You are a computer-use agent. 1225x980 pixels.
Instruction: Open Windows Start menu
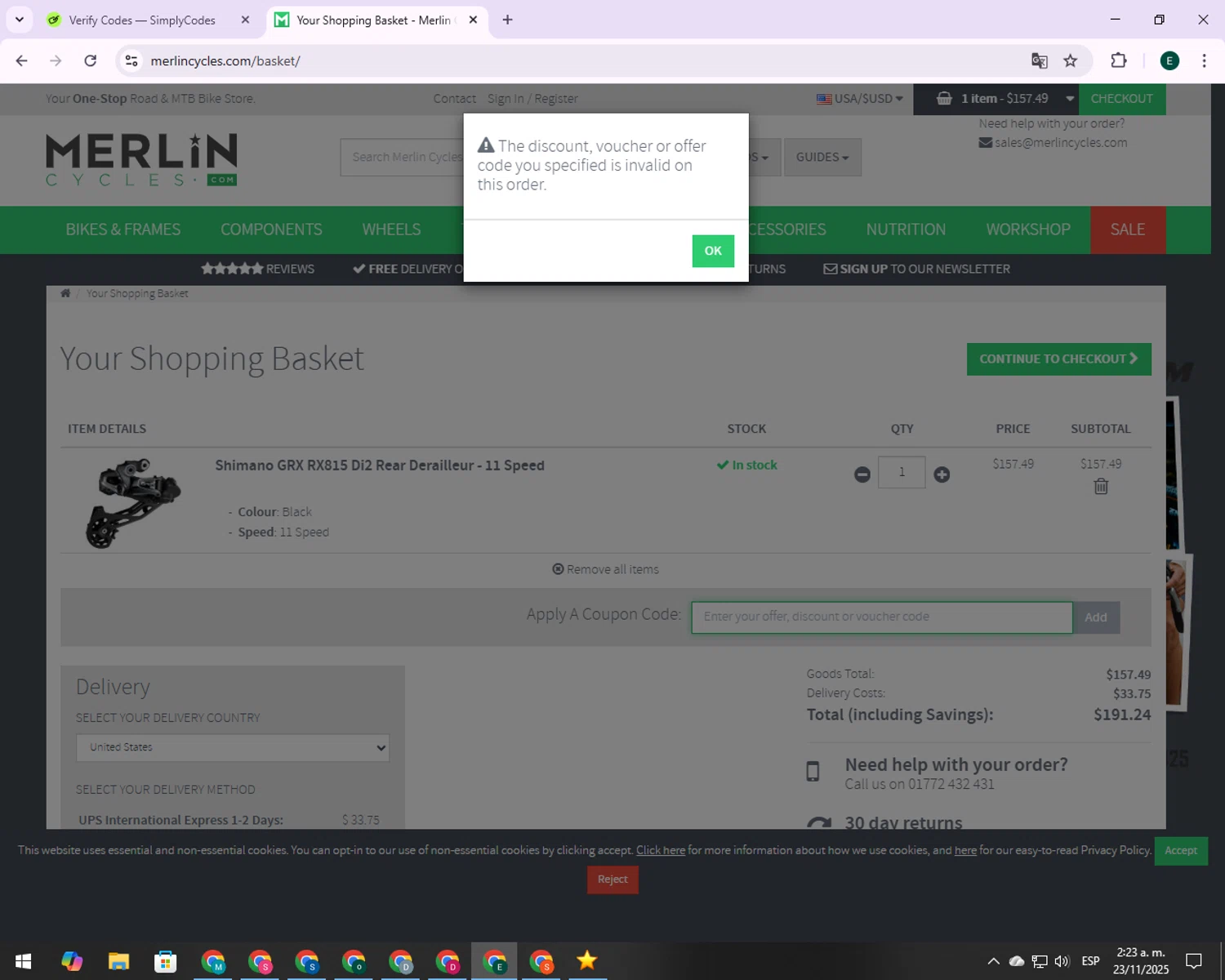click(x=24, y=961)
